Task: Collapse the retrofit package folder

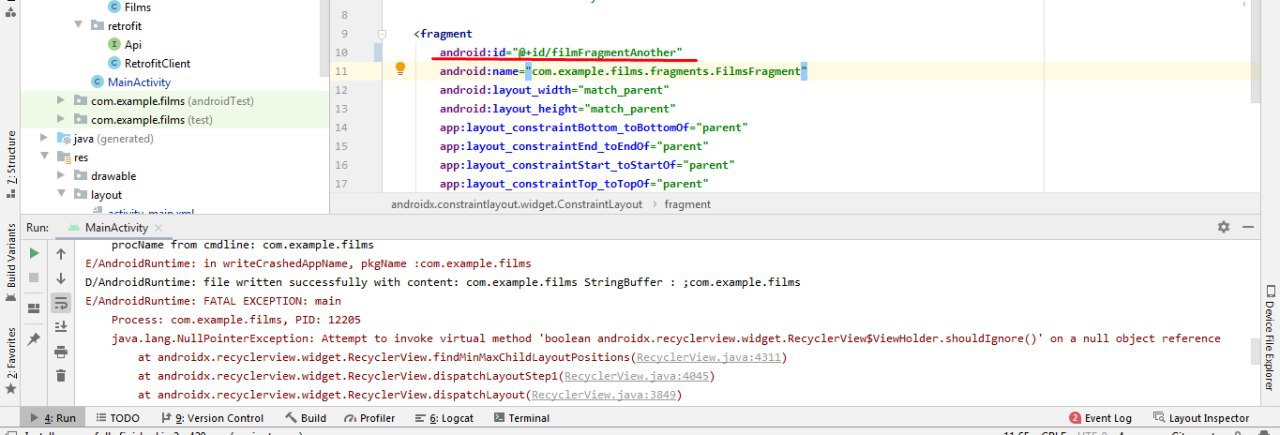Action: [x=79, y=25]
